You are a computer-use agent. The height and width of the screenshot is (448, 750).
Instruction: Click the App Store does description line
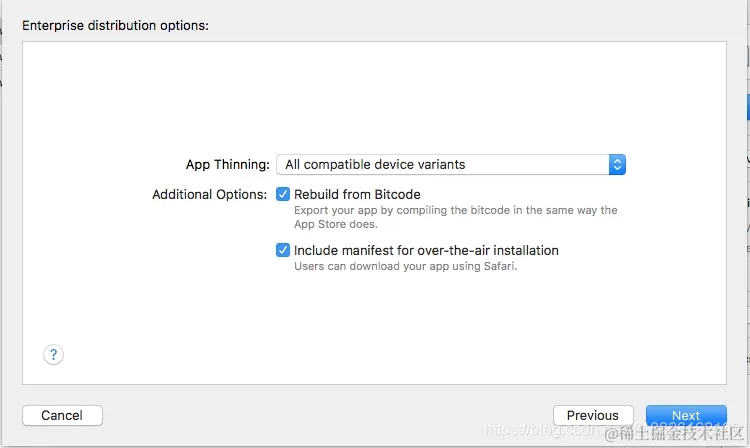coord(336,224)
